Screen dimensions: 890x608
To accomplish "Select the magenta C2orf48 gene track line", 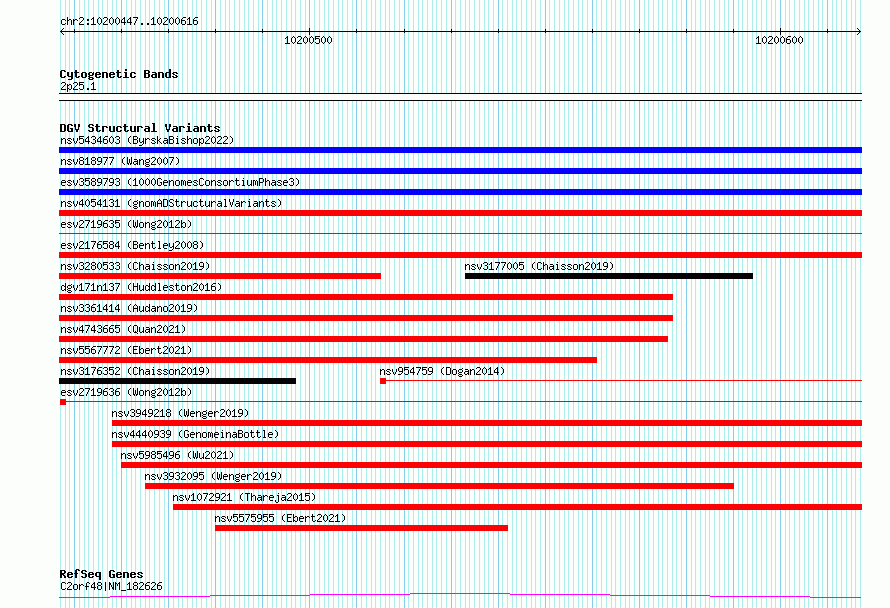I will click(460, 596).
